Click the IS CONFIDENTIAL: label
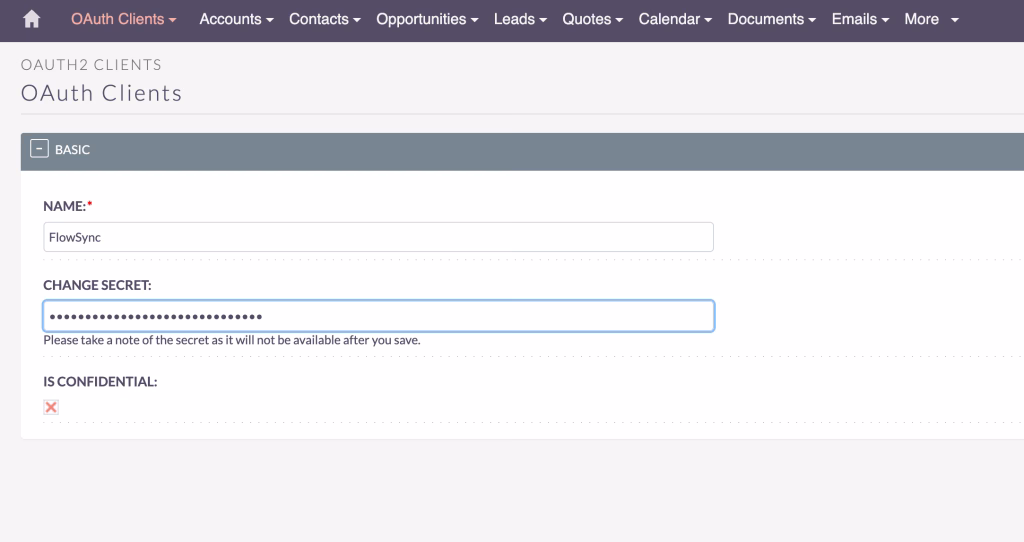 pyautogui.click(x=100, y=382)
